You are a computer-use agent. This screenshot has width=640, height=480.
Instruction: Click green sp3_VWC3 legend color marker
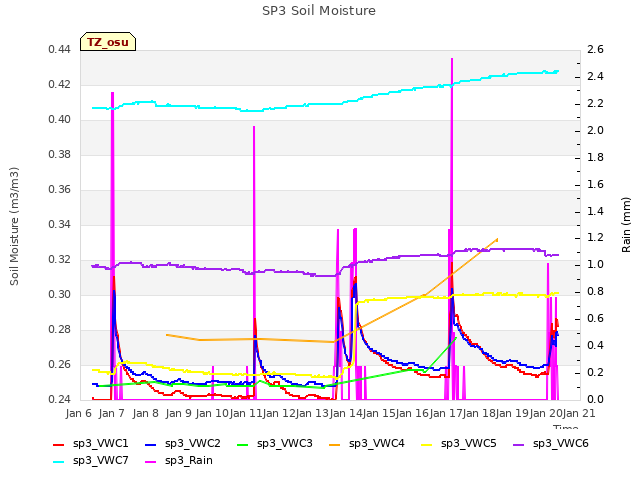point(243,445)
